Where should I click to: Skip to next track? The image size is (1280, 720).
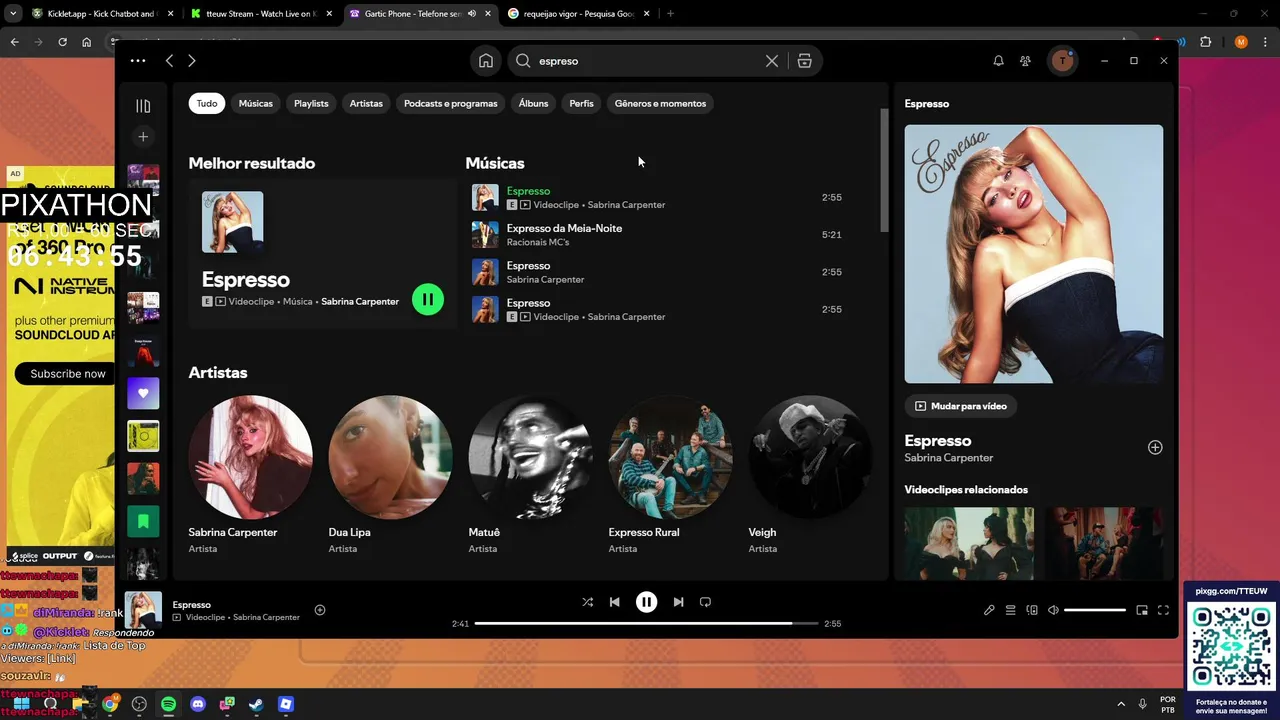coord(678,602)
